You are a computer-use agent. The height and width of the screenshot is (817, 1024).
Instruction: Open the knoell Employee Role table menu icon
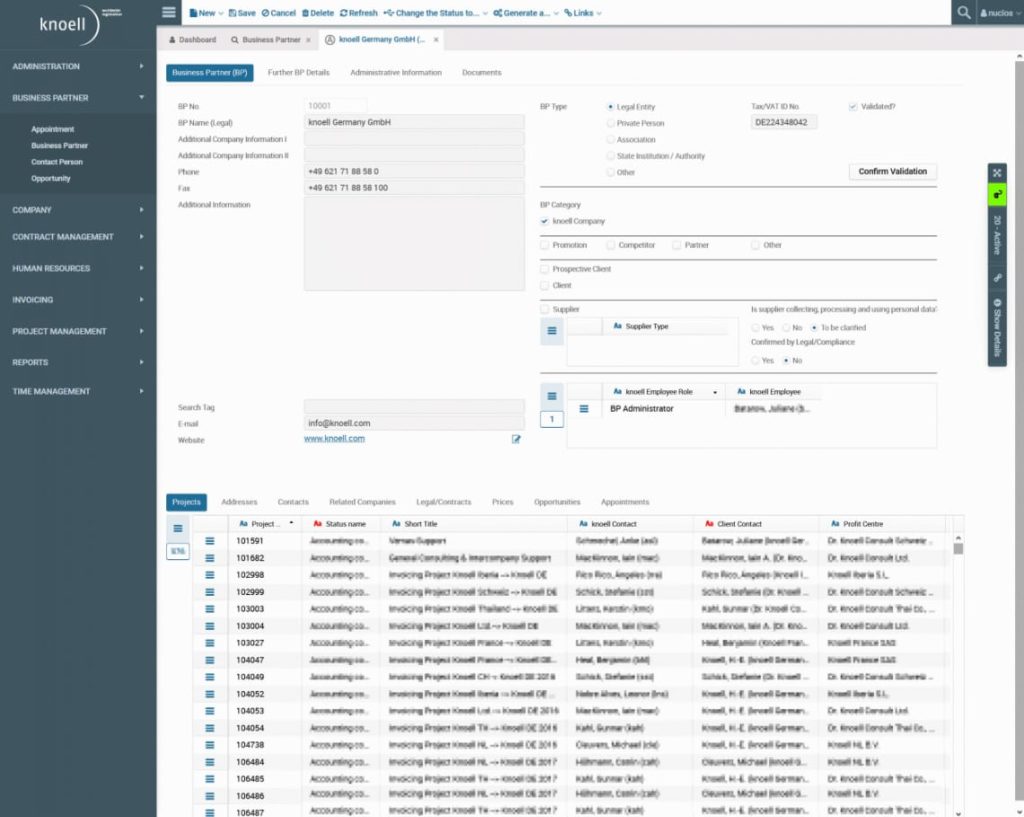[552, 396]
